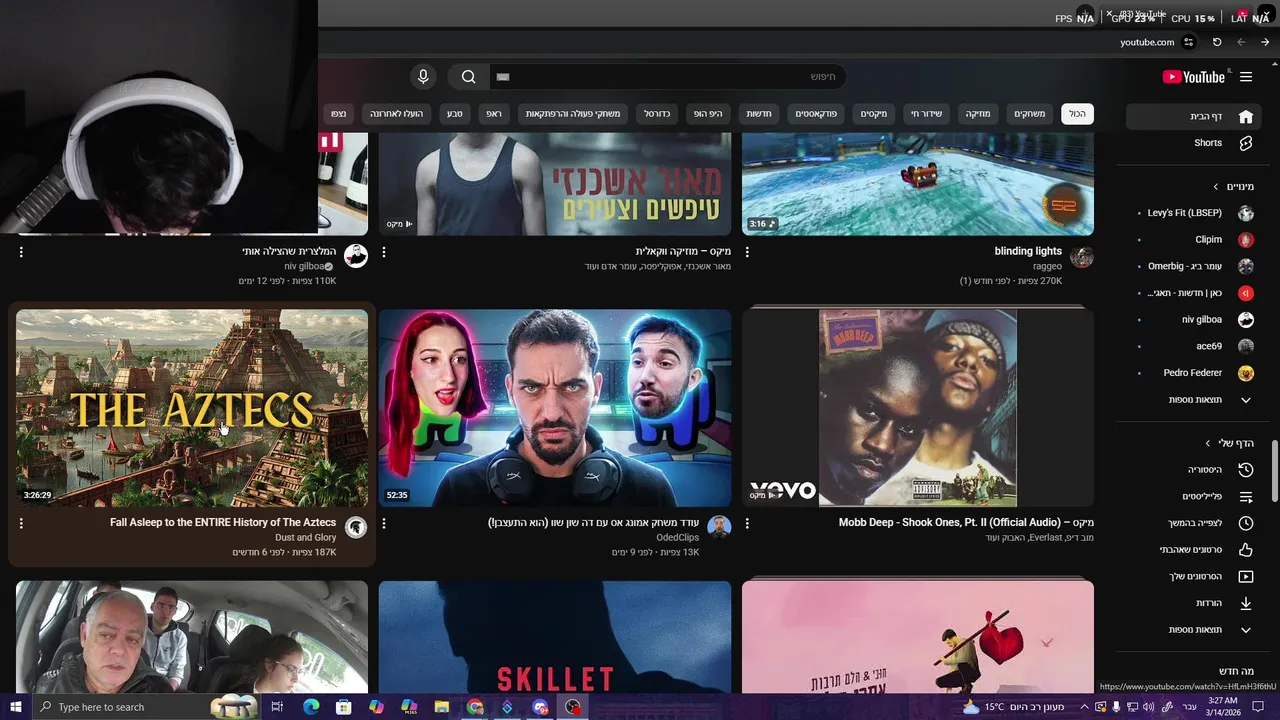Click the magnifier search button
1280x720 pixels.
469,77
